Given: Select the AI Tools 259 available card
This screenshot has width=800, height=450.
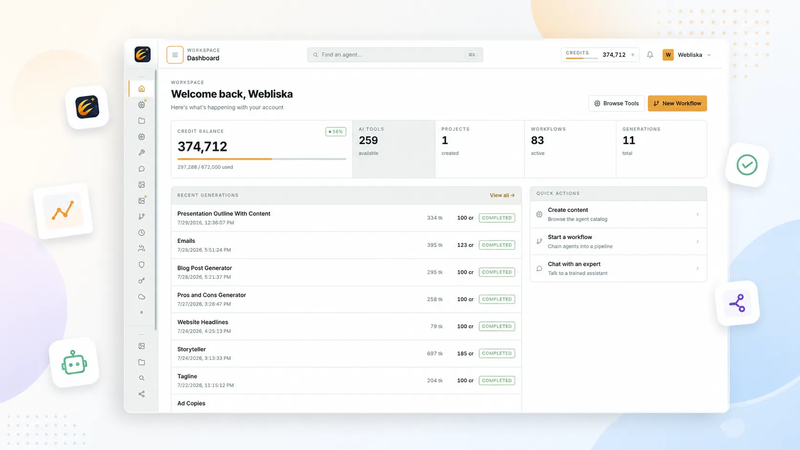Looking at the screenshot, I should [x=393, y=149].
